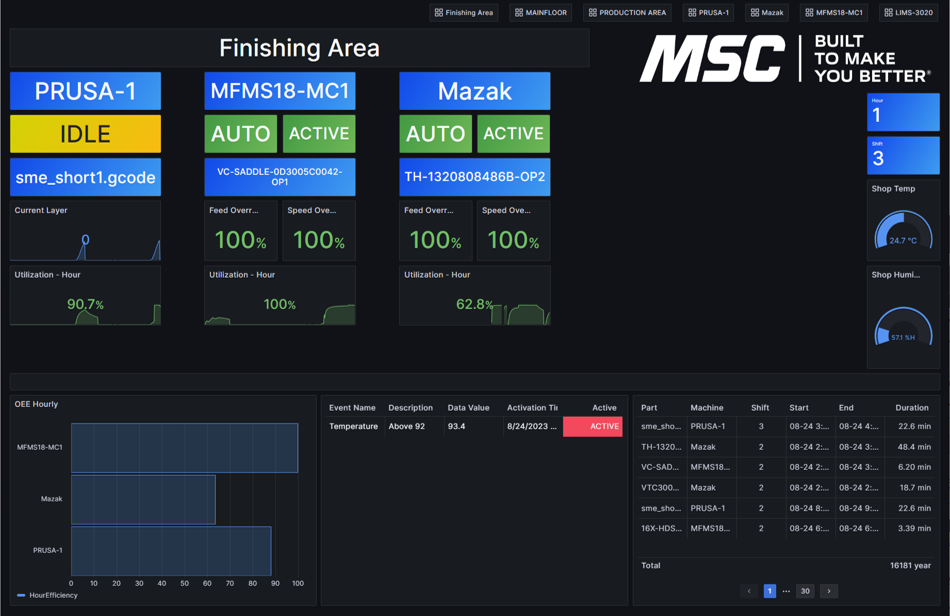The image size is (950, 616).
Task: Click the Hour stat panel showing 1
Action: [x=903, y=112]
